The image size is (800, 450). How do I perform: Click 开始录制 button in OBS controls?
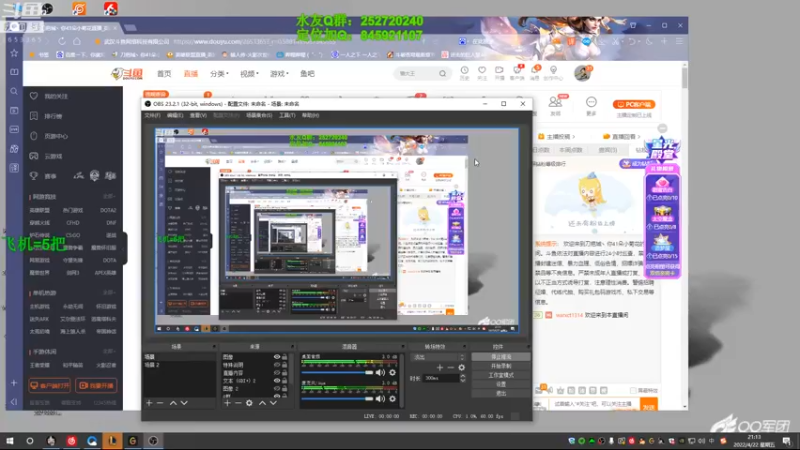point(501,366)
